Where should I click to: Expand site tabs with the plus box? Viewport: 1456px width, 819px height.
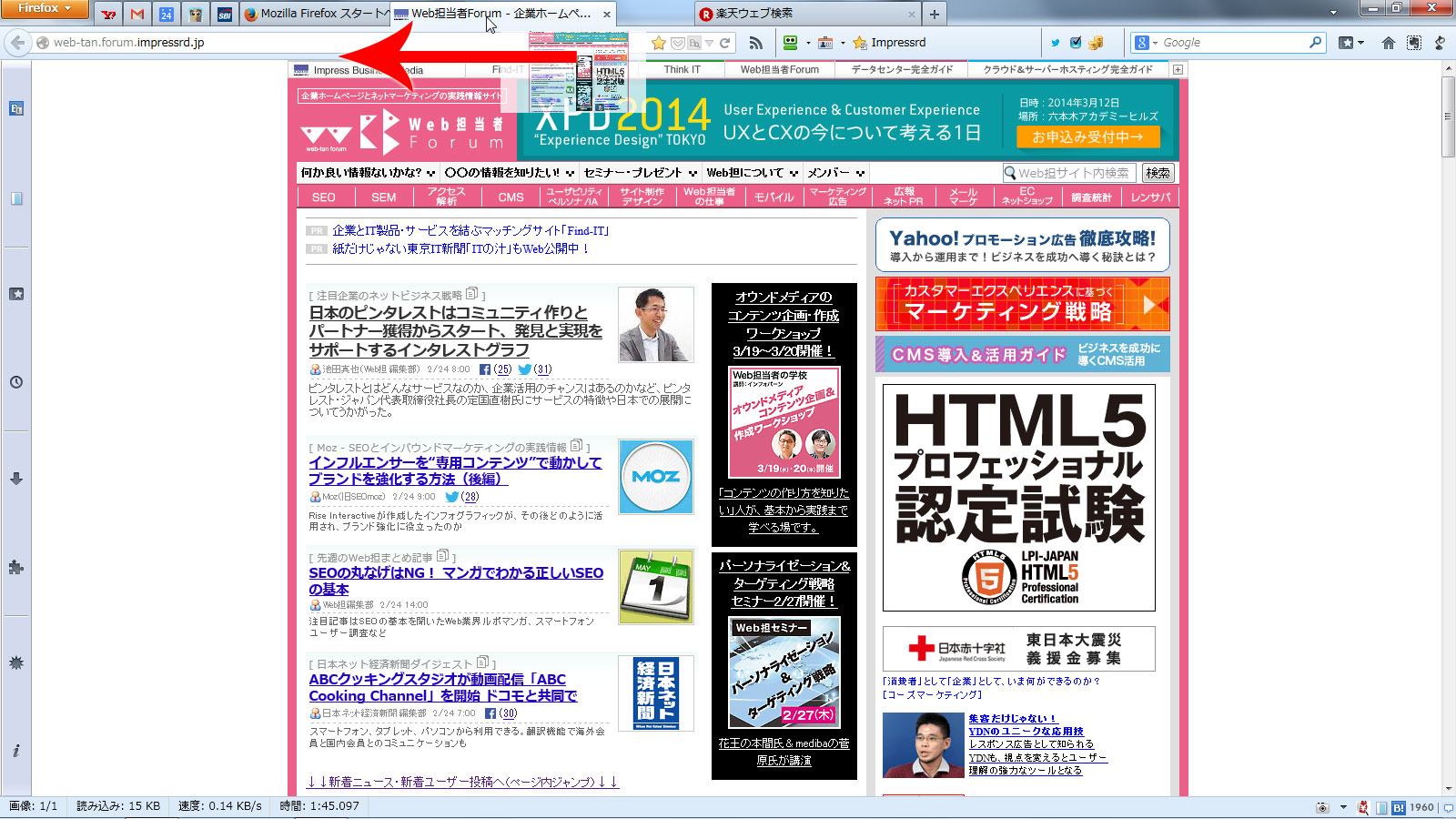tap(1178, 69)
